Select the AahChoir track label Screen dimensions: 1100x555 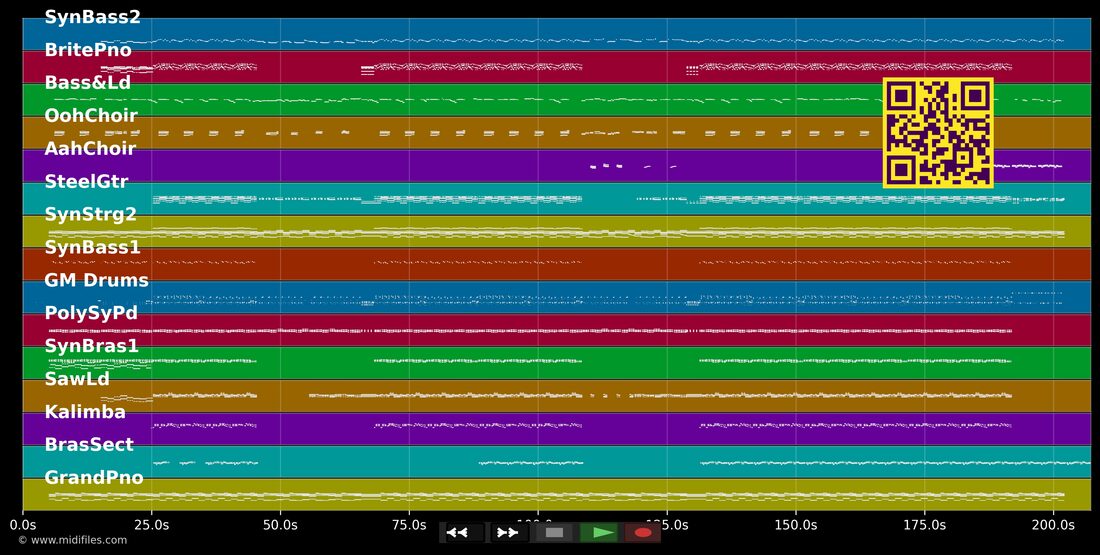pyautogui.click(x=90, y=149)
